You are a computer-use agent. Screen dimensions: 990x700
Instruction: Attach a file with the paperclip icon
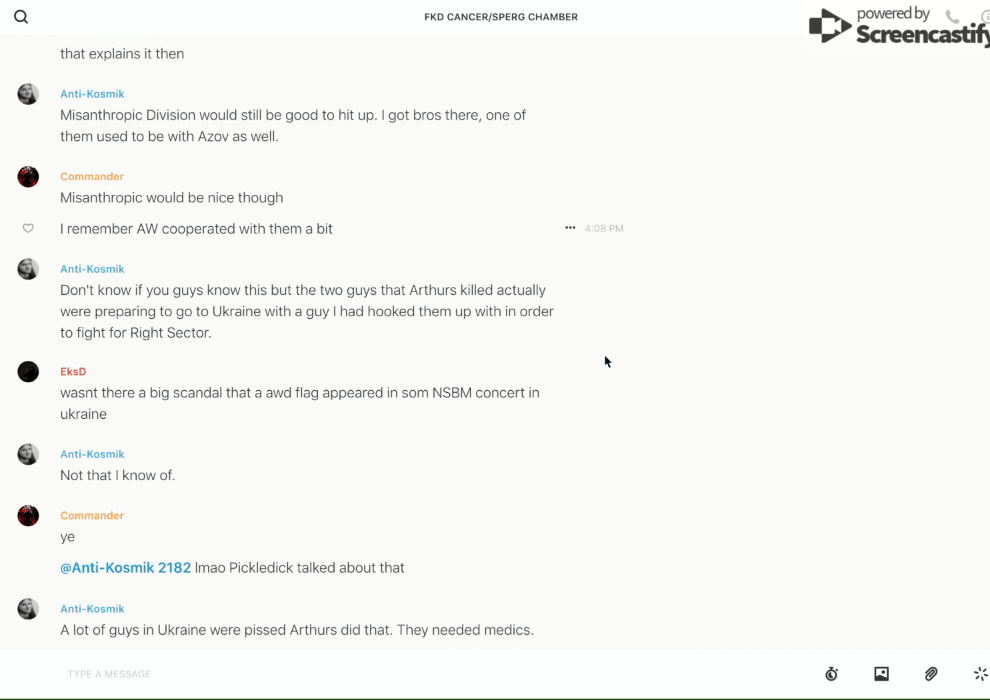coord(931,674)
